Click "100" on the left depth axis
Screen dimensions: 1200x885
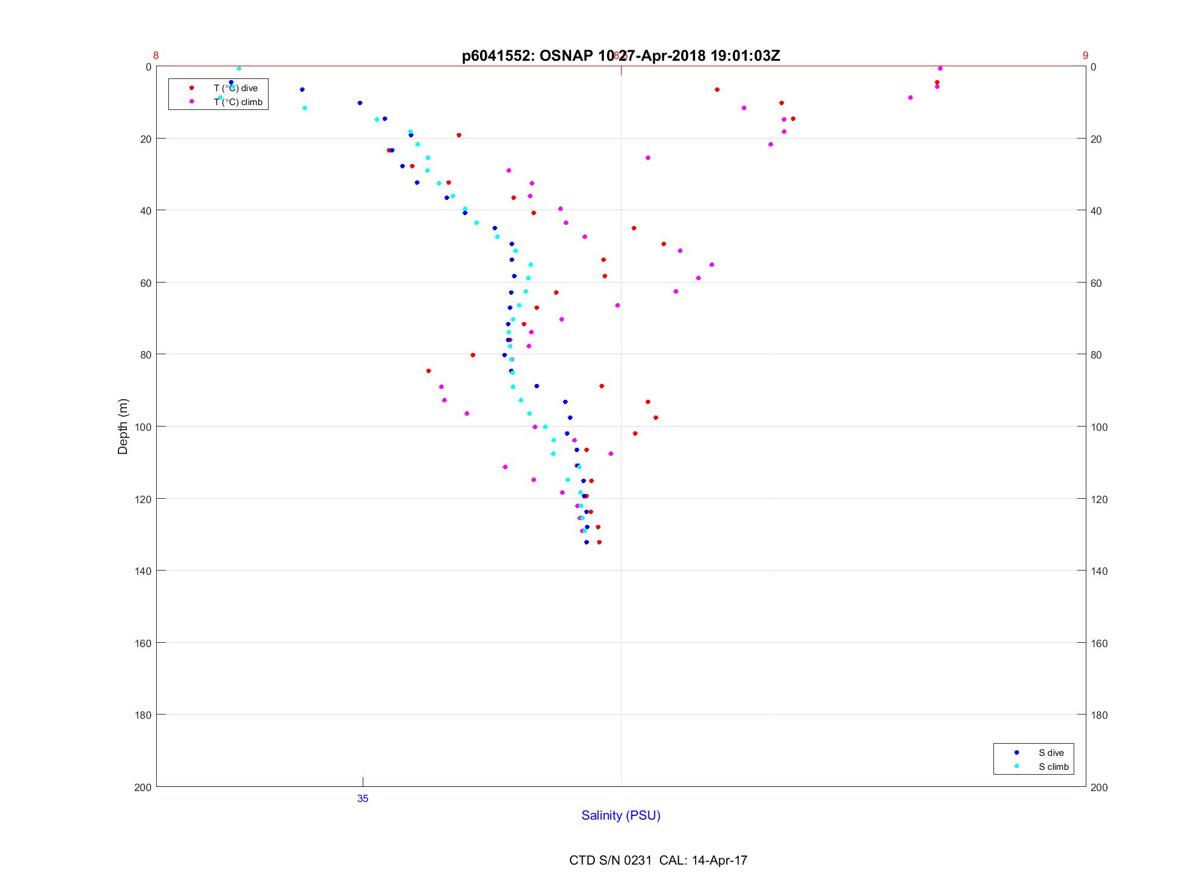(x=141, y=427)
